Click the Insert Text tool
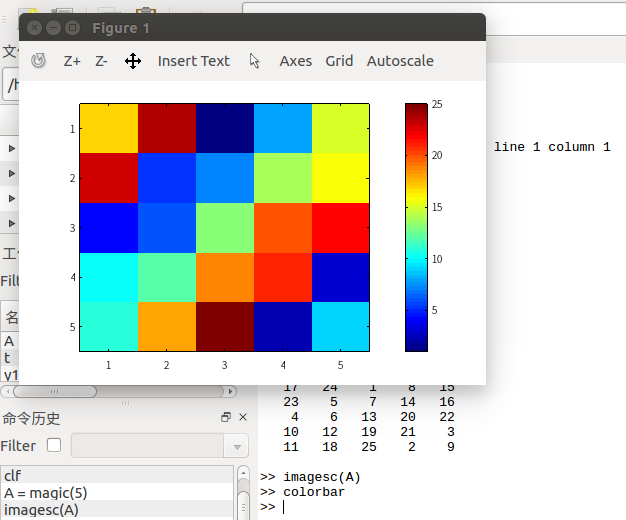 click(x=194, y=61)
